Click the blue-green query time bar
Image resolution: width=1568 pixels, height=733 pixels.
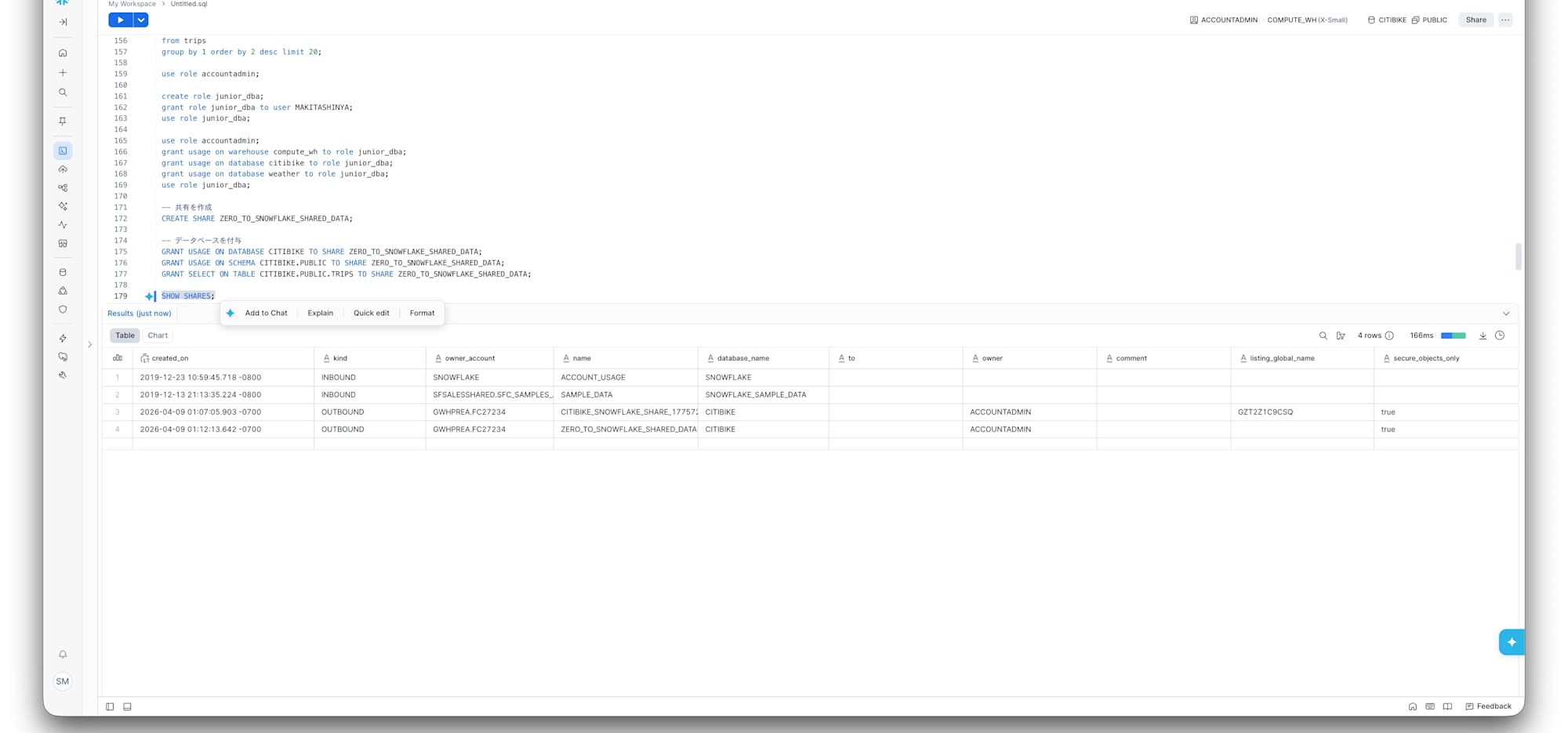pyautogui.click(x=1454, y=336)
